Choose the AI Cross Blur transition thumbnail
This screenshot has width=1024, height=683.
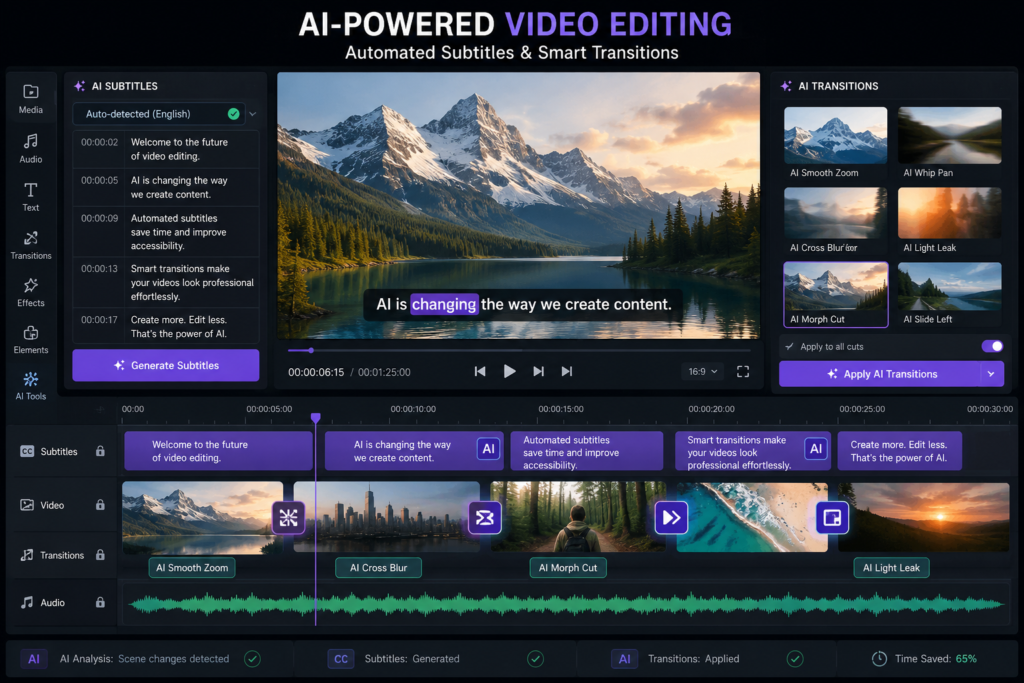click(x=835, y=213)
